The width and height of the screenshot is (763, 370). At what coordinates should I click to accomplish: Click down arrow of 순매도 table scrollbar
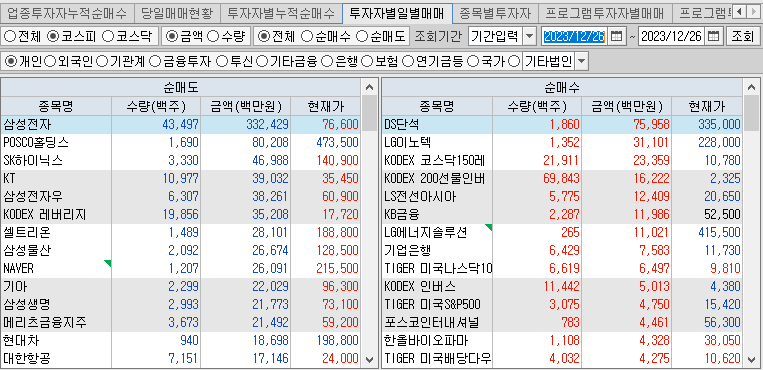point(369,360)
